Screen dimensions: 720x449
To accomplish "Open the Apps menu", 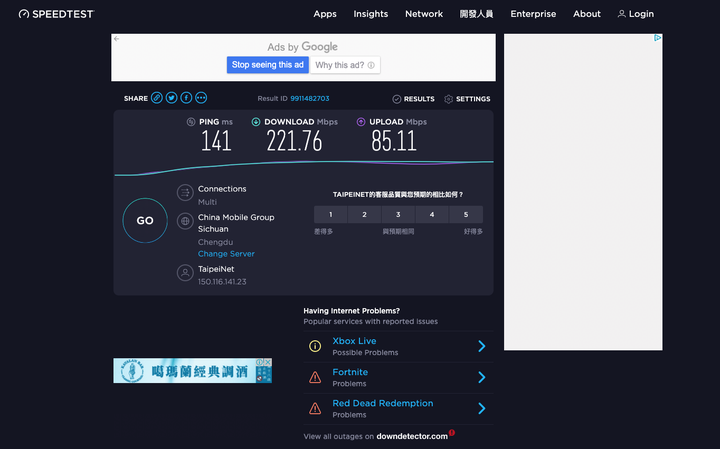I will [x=325, y=14].
